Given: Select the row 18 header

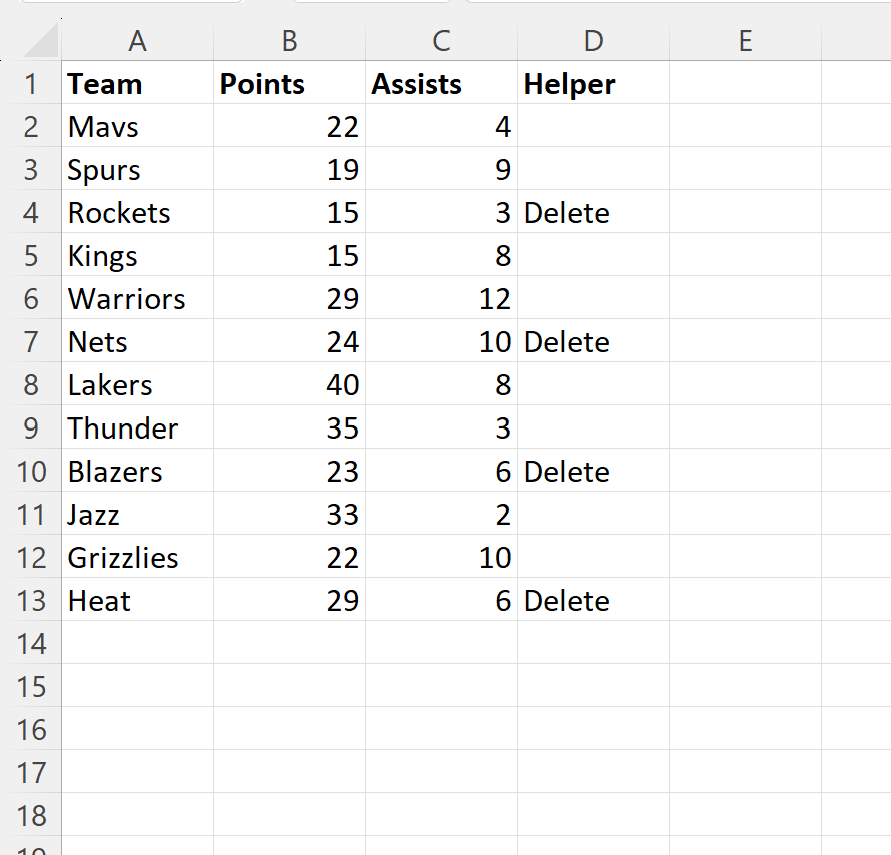Looking at the screenshot, I should pyautogui.click(x=31, y=816).
